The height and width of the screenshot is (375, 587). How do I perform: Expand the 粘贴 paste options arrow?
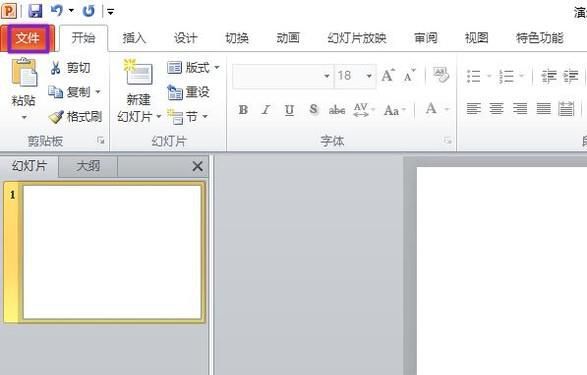(x=24, y=118)
